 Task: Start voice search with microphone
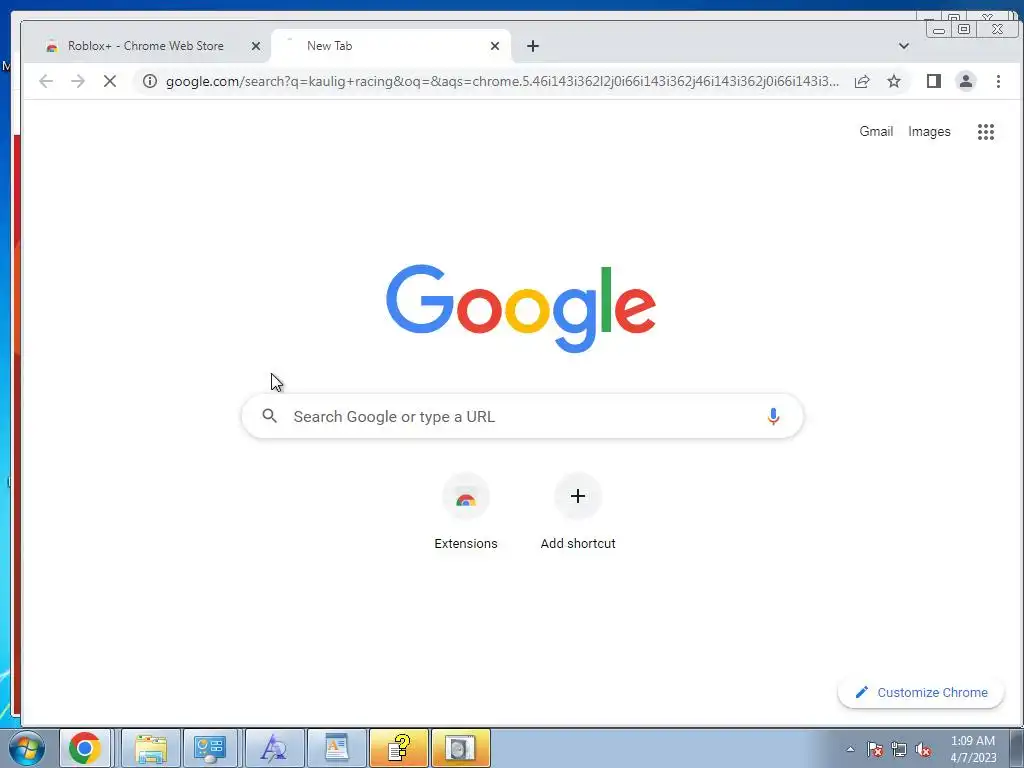(773, 417)
